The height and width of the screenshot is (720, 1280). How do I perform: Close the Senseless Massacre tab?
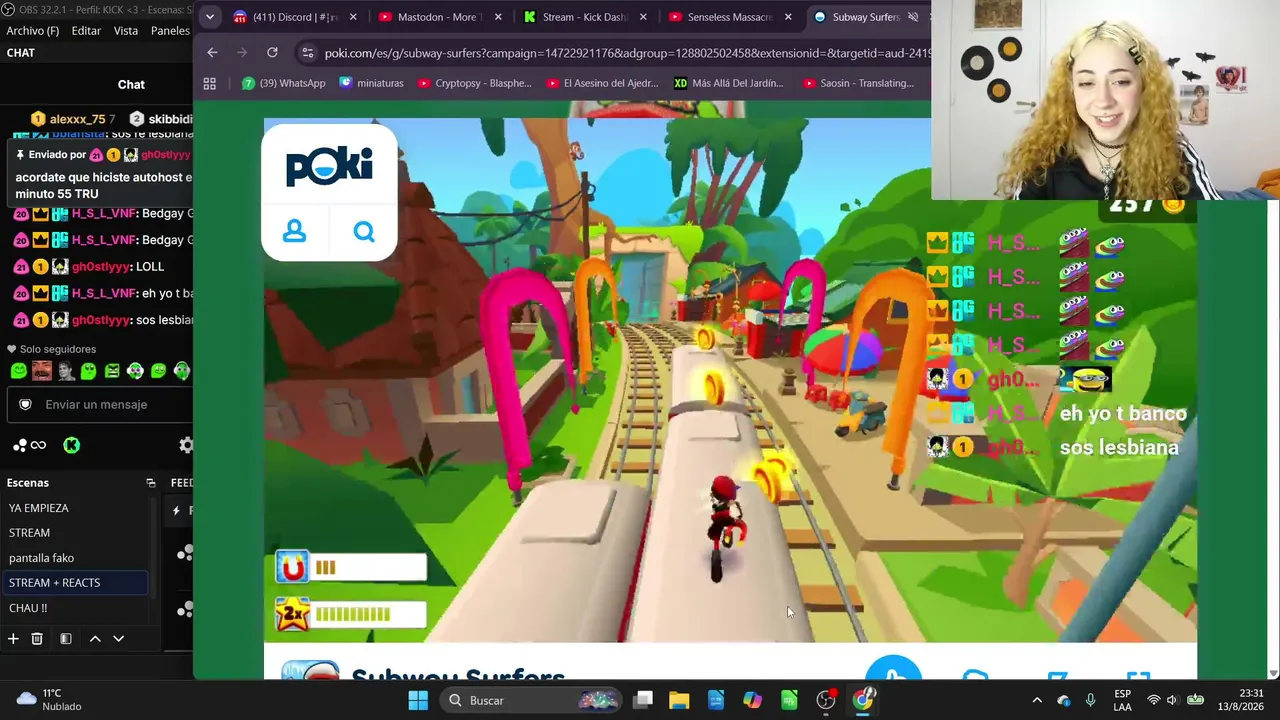[788, 17]
